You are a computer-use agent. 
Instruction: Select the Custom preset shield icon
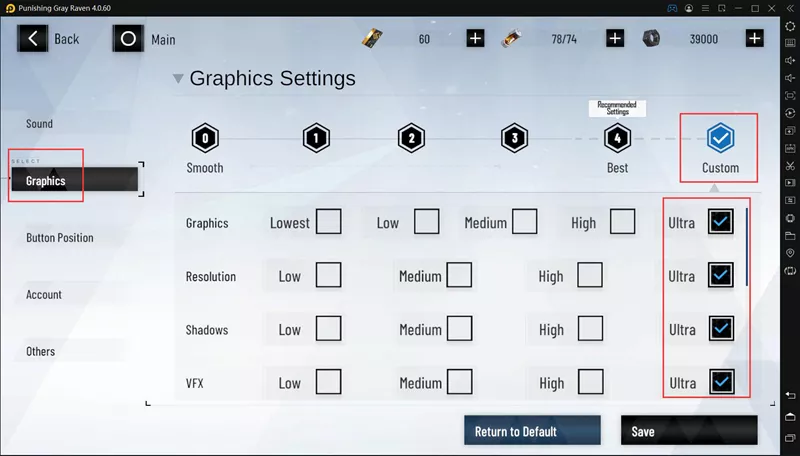coord(720,138)
